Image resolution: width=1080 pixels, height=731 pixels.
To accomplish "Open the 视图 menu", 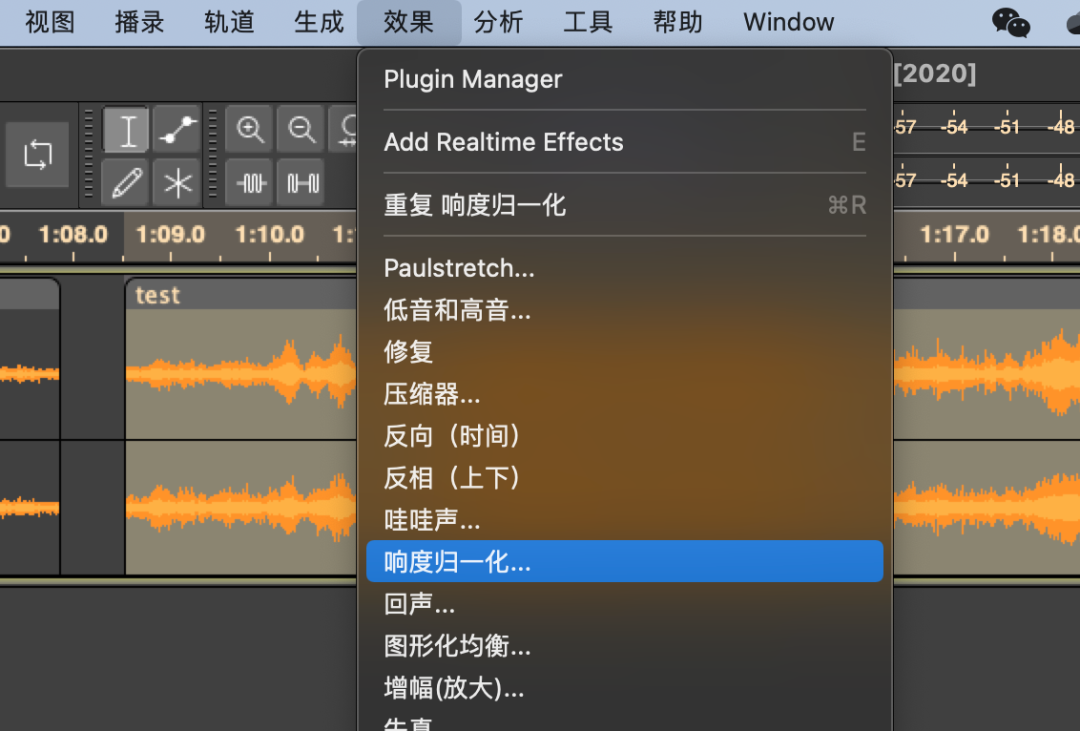I will [x=47, y=22].
